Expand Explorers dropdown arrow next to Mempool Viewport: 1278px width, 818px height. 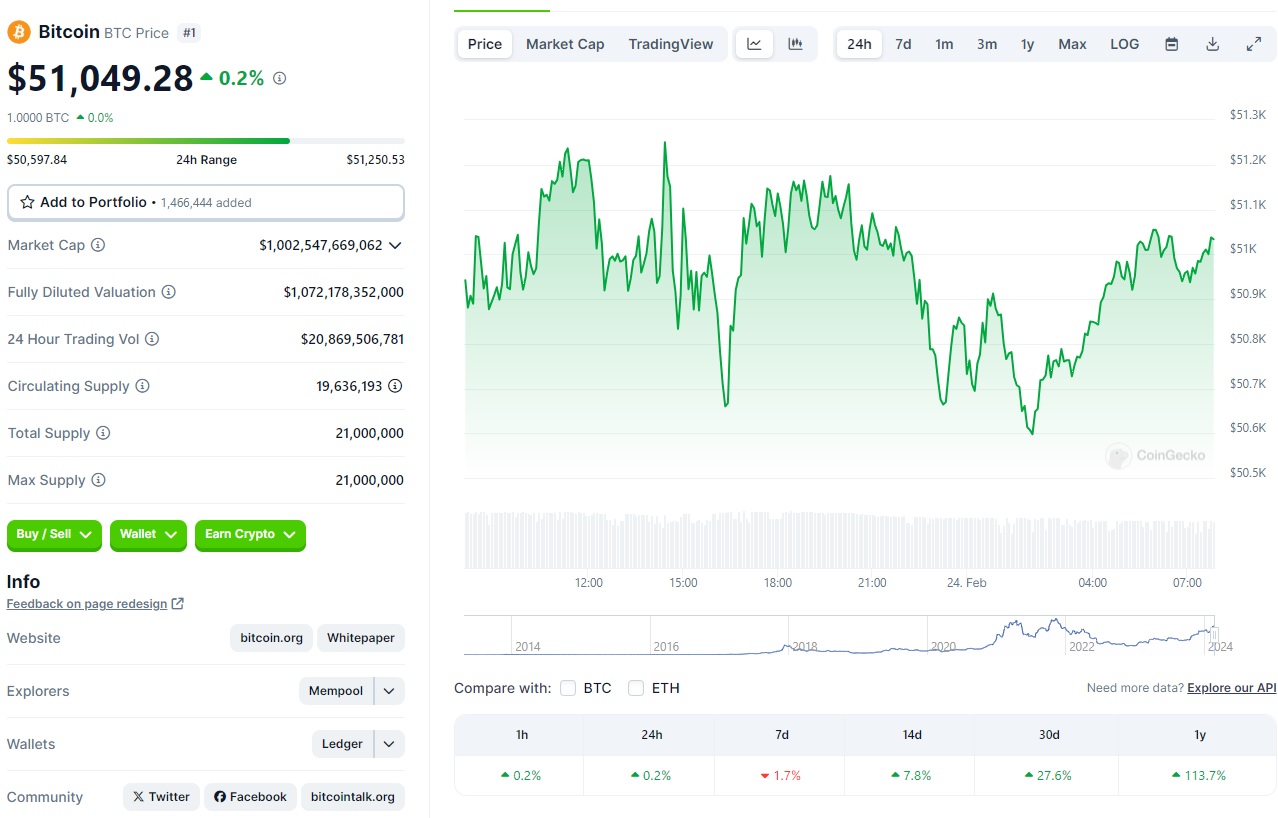pos(390,691)
